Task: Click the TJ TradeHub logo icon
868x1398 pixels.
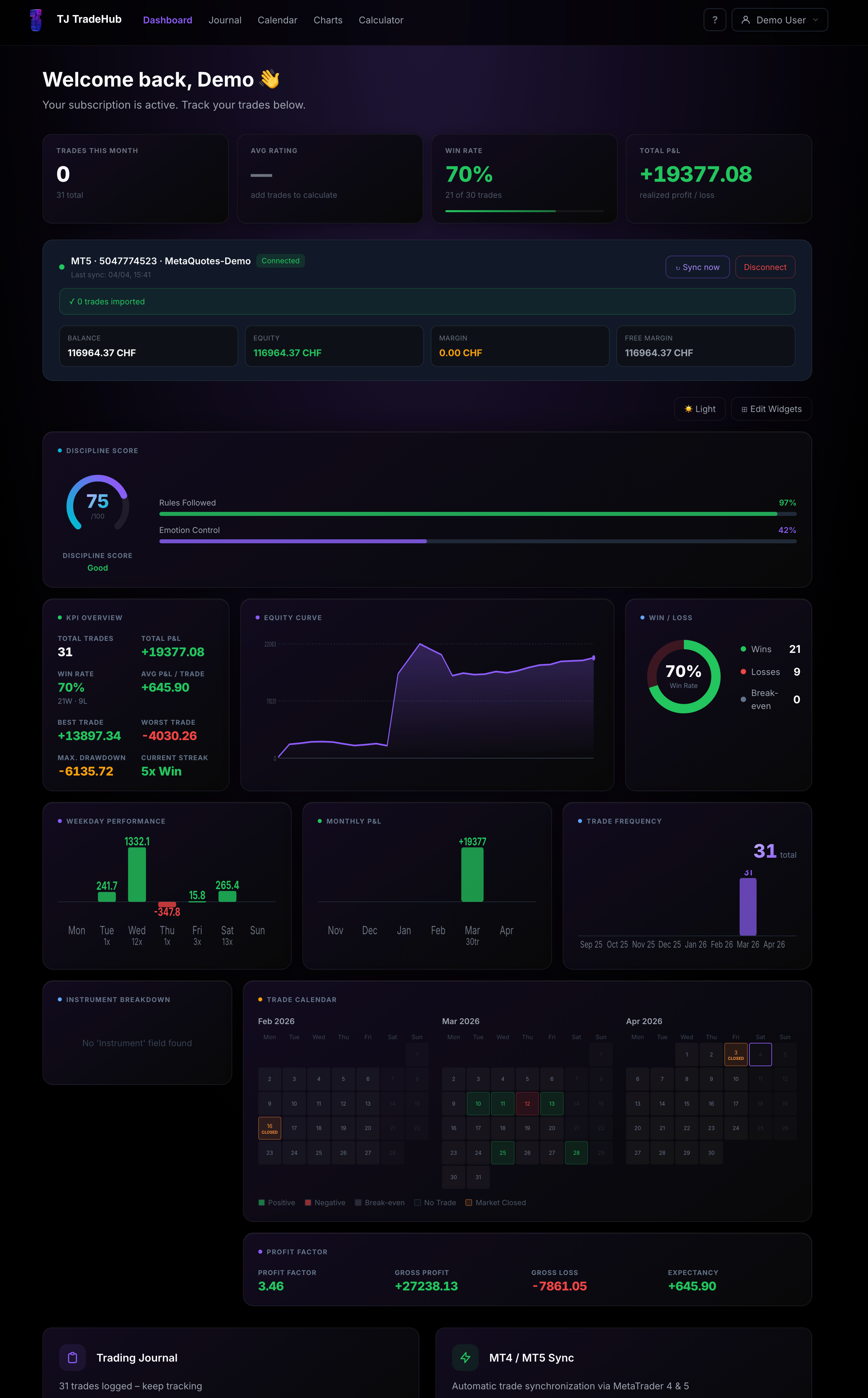Action: click(x=36, y=19)
